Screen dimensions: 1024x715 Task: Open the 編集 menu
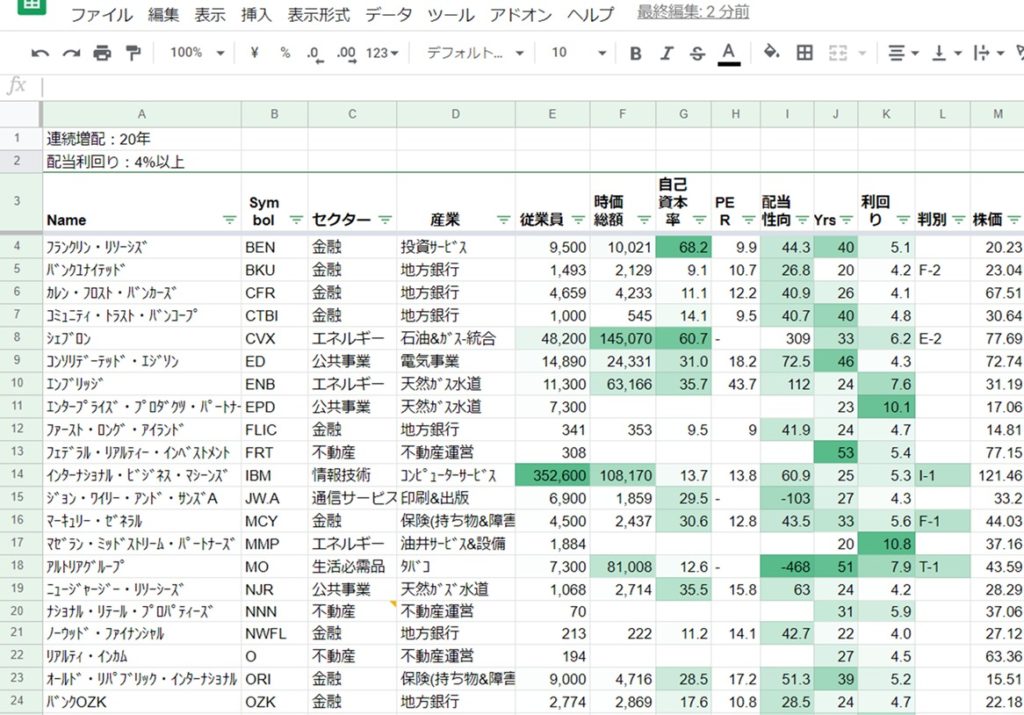click(x=163, y=14)
